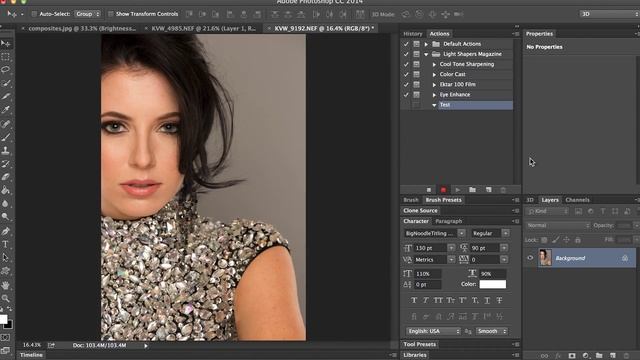640x360 pixels.
Task: Select the Quick Selection tool
Action: [6, 83]
